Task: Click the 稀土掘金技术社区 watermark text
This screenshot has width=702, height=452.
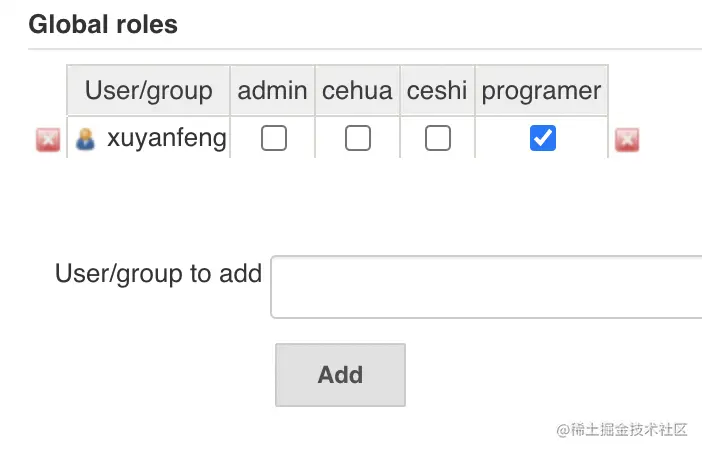Action: pos(628,430)
